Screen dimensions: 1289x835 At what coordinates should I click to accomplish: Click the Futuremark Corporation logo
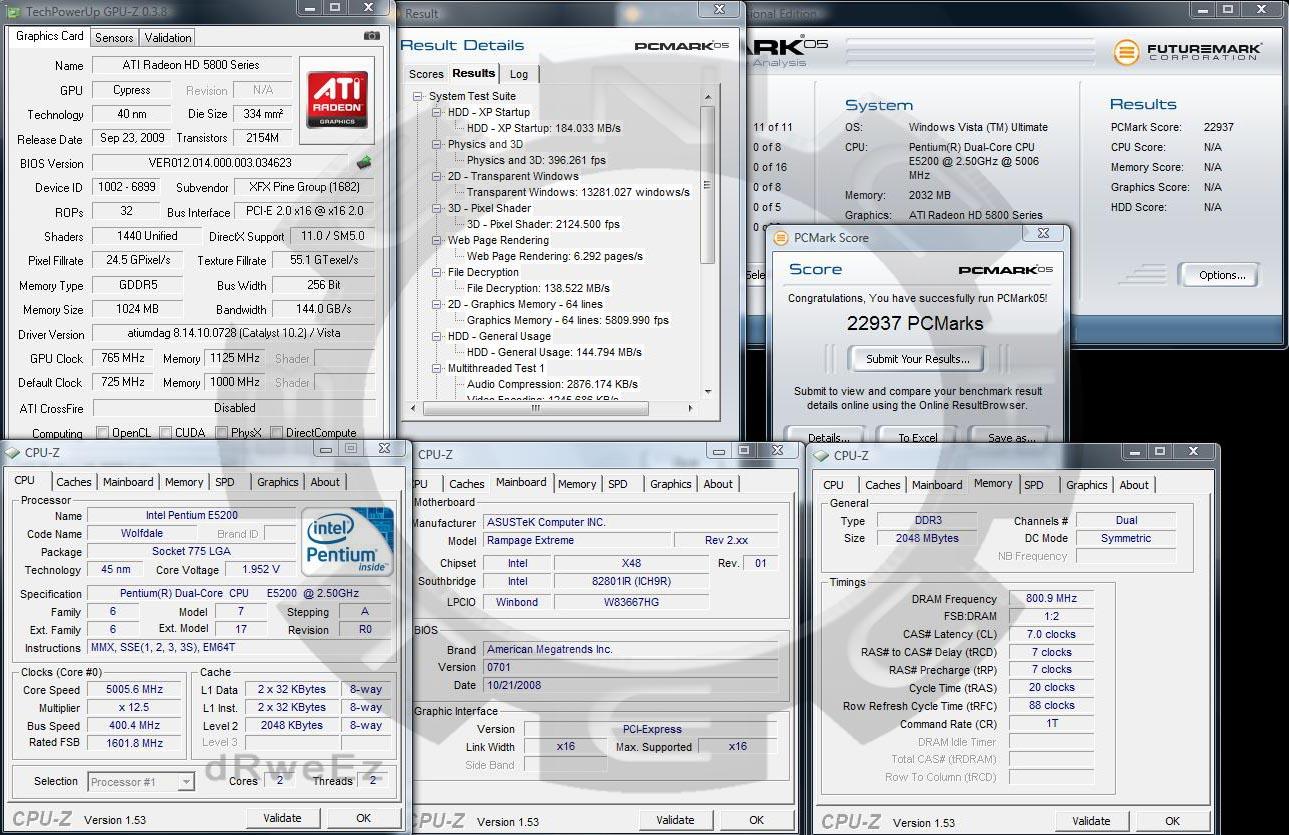[x=1188, y=51]
